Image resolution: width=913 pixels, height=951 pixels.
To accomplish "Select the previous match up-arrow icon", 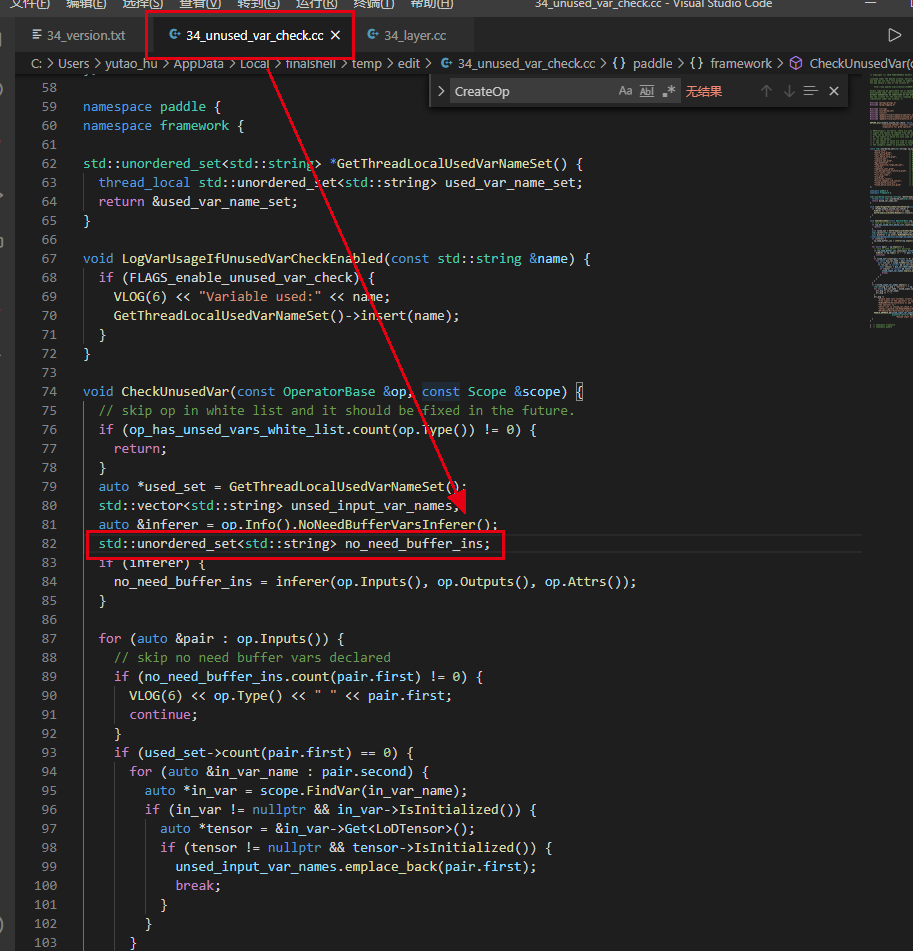I will click(766, 90).
